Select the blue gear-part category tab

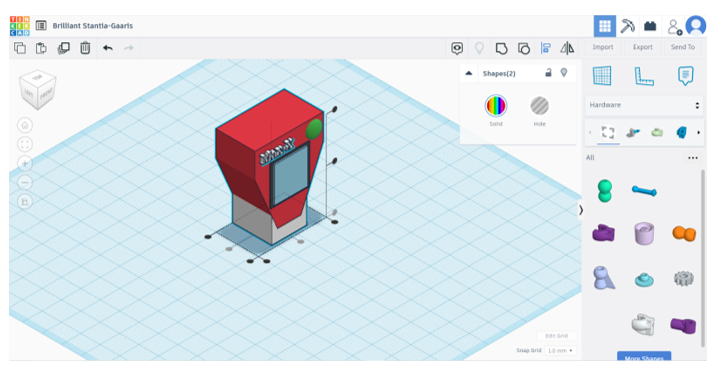click(681, 133)
